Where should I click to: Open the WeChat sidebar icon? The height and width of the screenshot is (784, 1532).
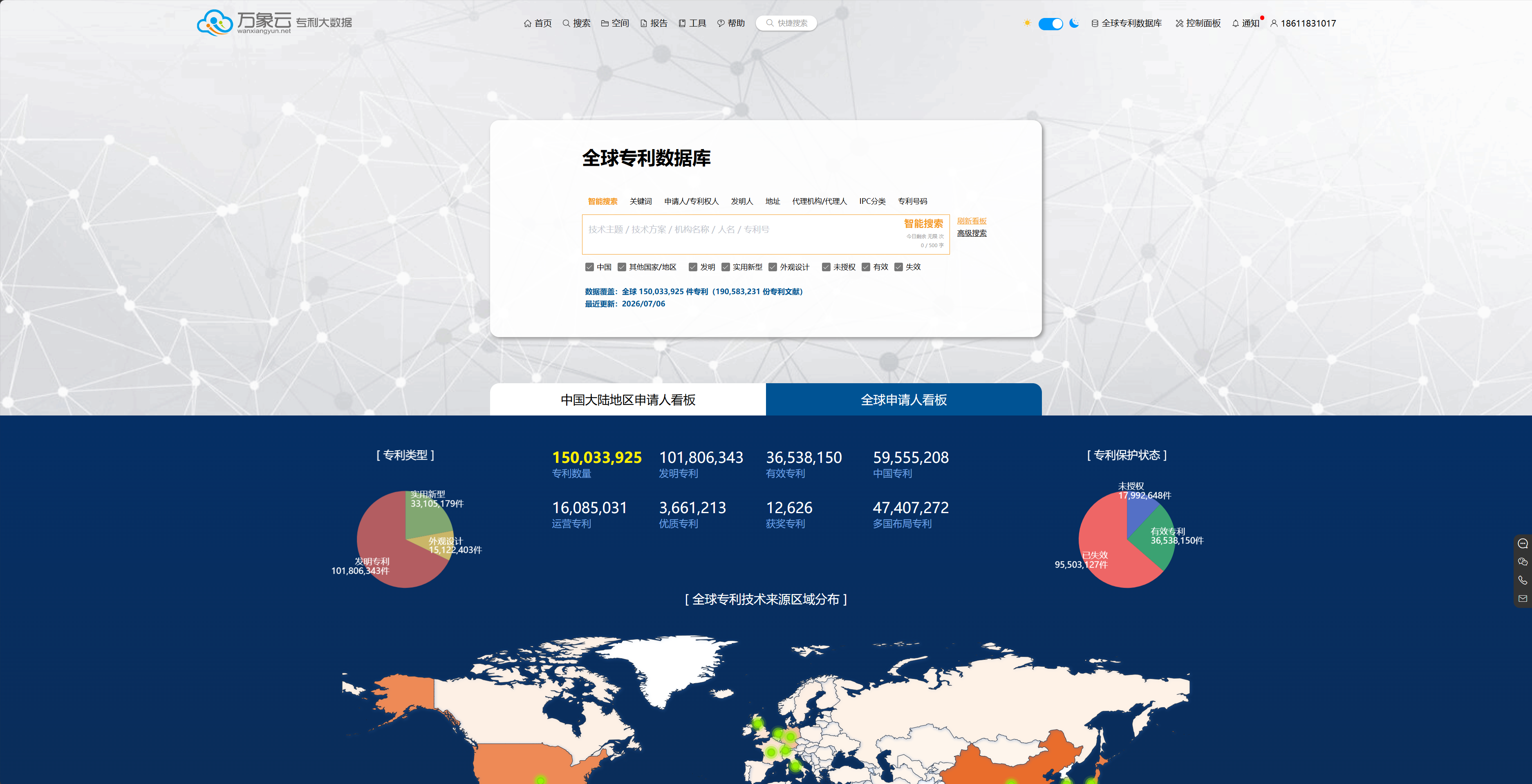click(x=1523, y=562)
